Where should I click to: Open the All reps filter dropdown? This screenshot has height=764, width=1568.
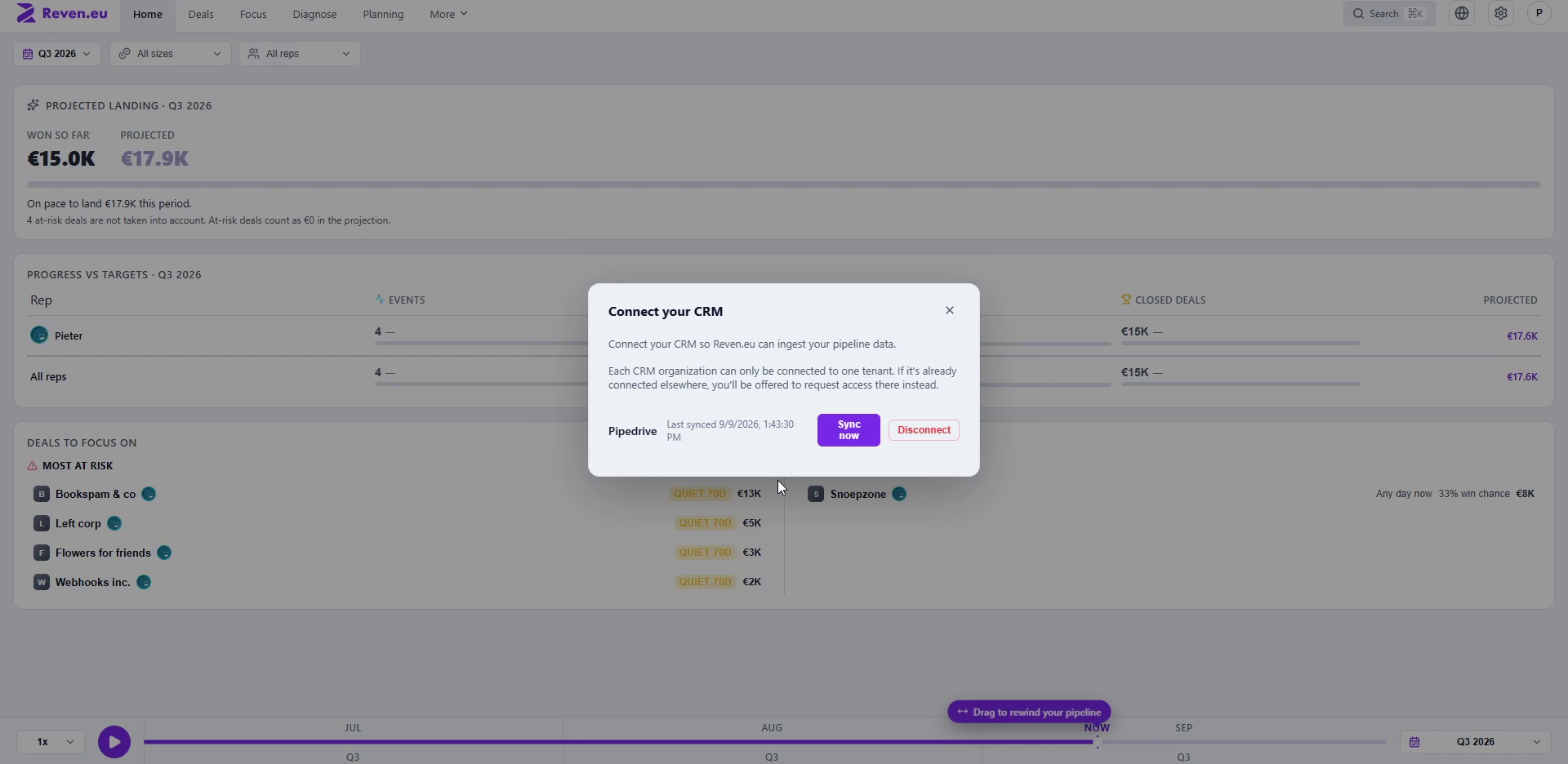click(300, 54)
